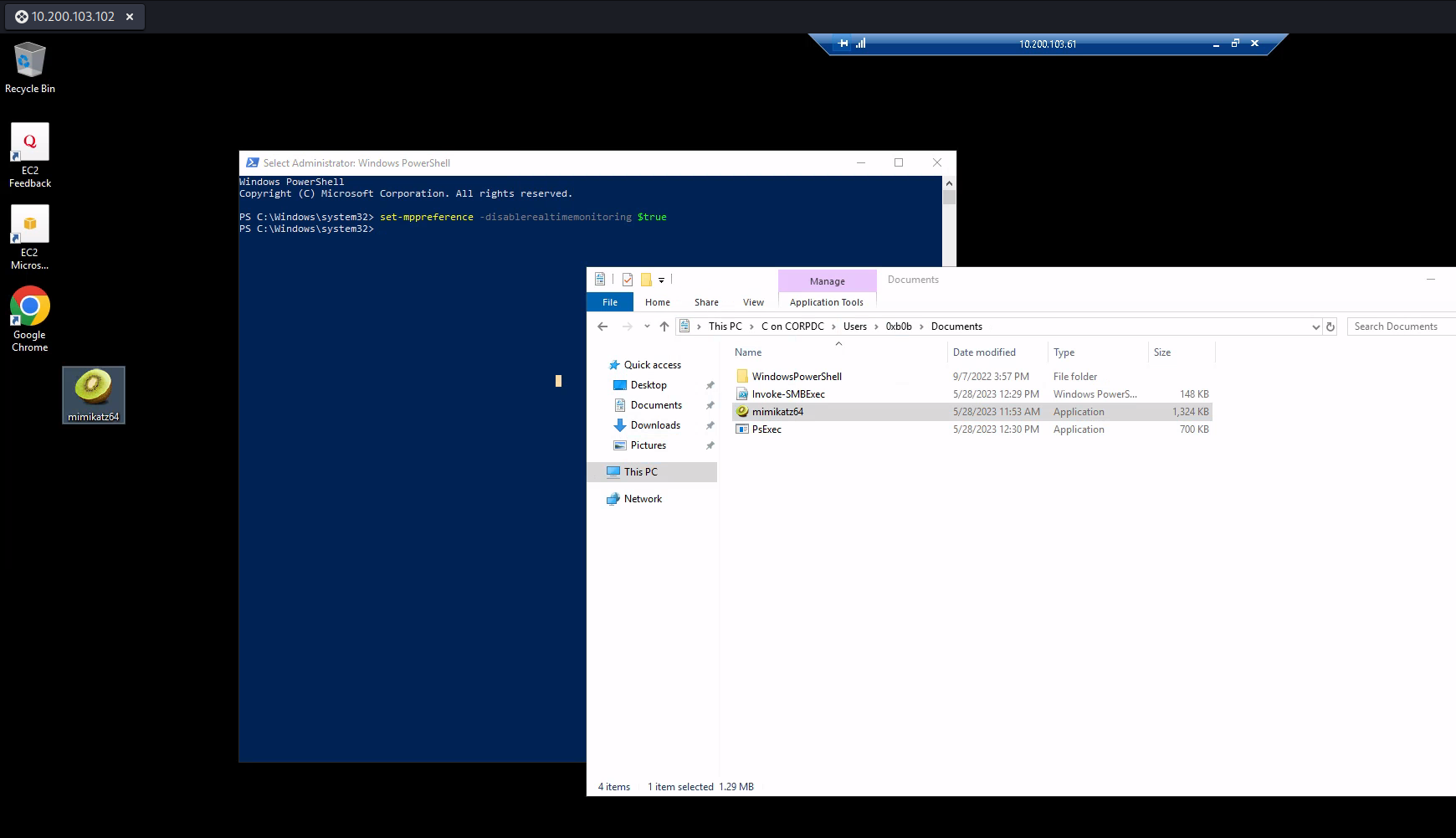Open the File menu in Explorer
Image resolution: width=1456 pixels, height=838 pixels.
point(610,302)
